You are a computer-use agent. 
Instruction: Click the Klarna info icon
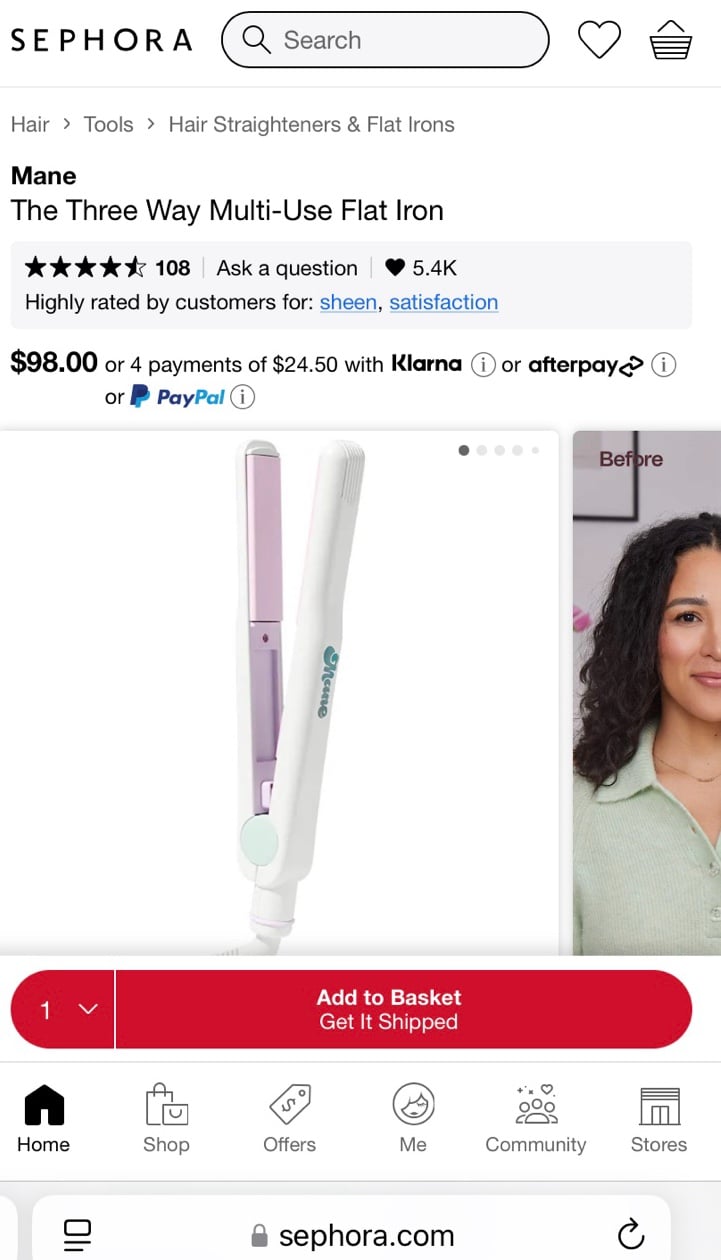tap(483, 365)
